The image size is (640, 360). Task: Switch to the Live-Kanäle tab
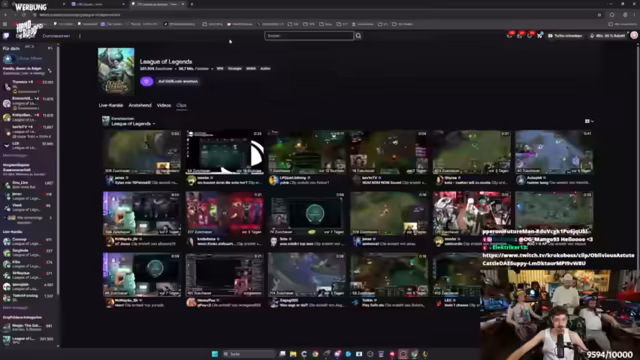click(111, 105)
